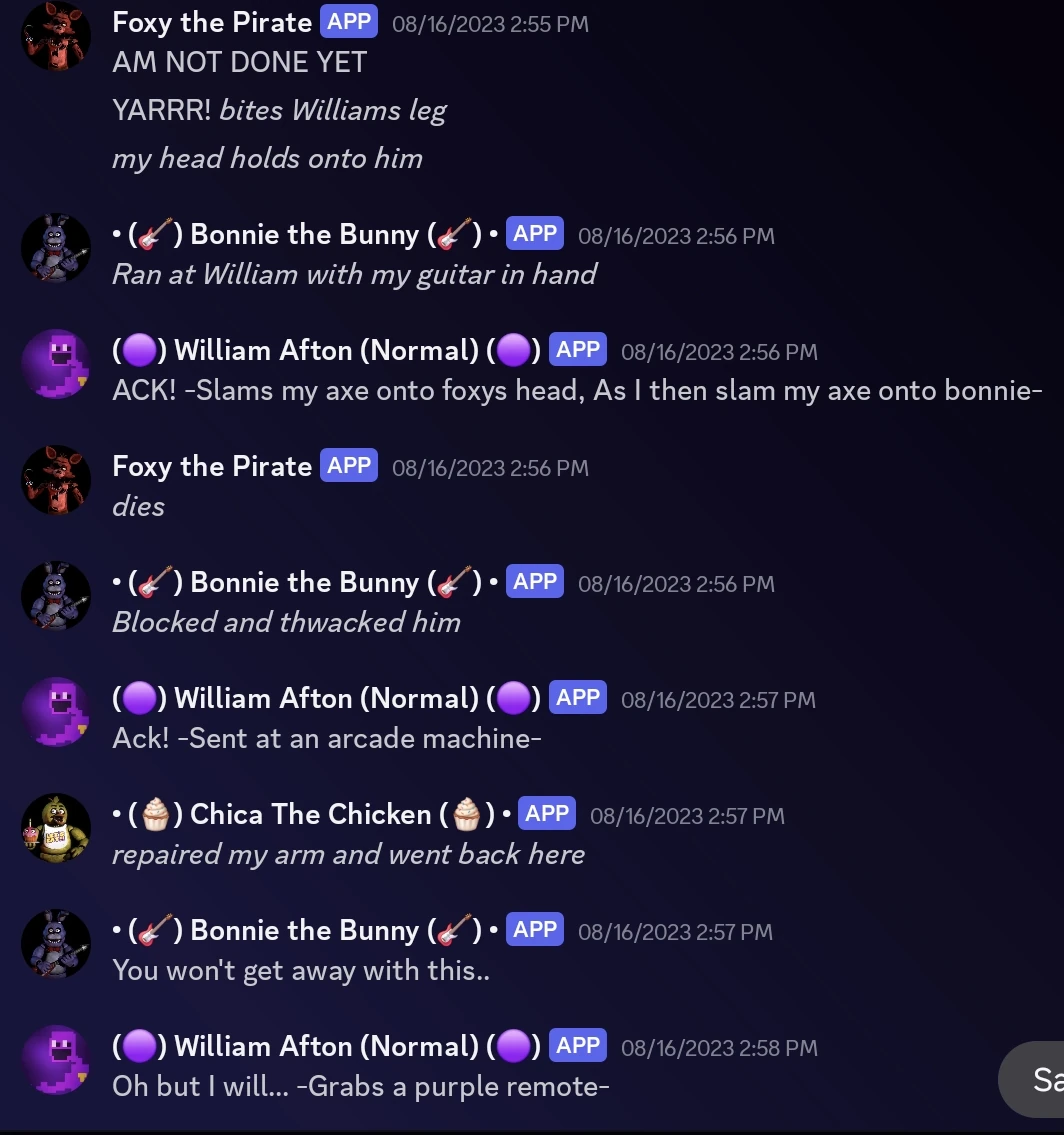The height and width of the screenshot is (1135, 1064).
Task: Click APP badge on William Afton's 2:58 PM message
Action: 578,1045
